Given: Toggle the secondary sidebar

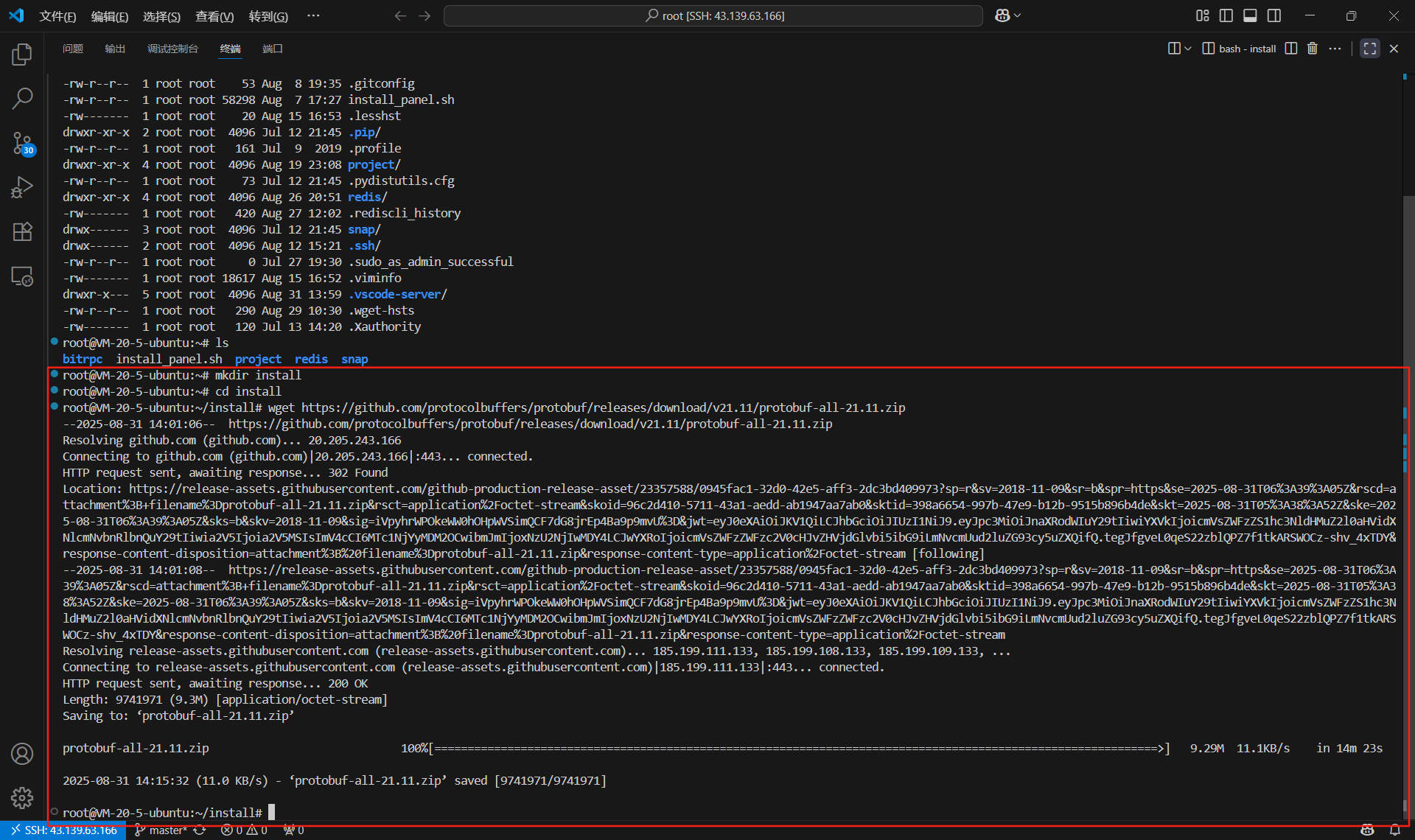Looking at the screenshot, I should [1274, 15].
